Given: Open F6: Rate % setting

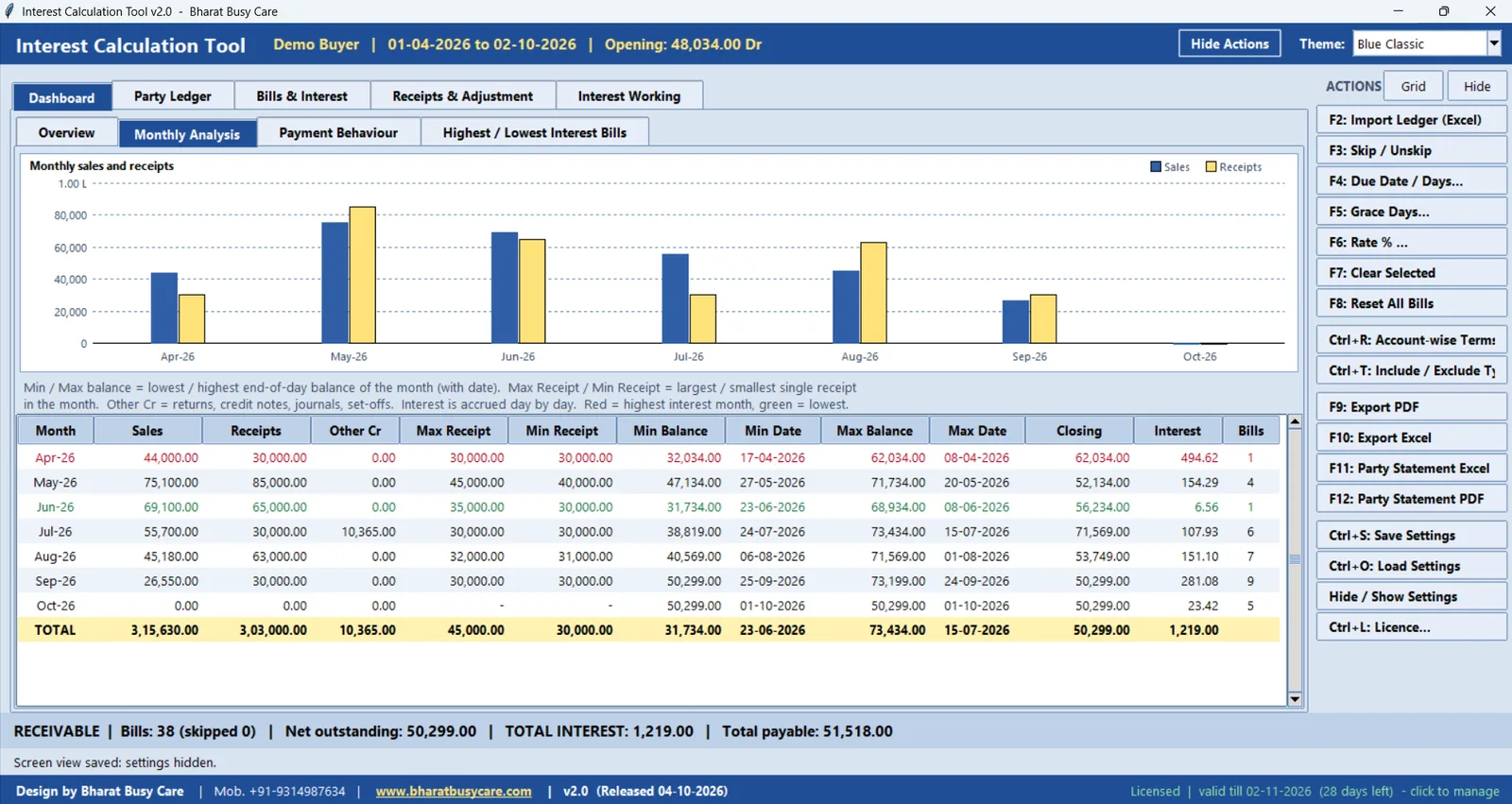Looking at the screenshot, I should [1411, 242].
